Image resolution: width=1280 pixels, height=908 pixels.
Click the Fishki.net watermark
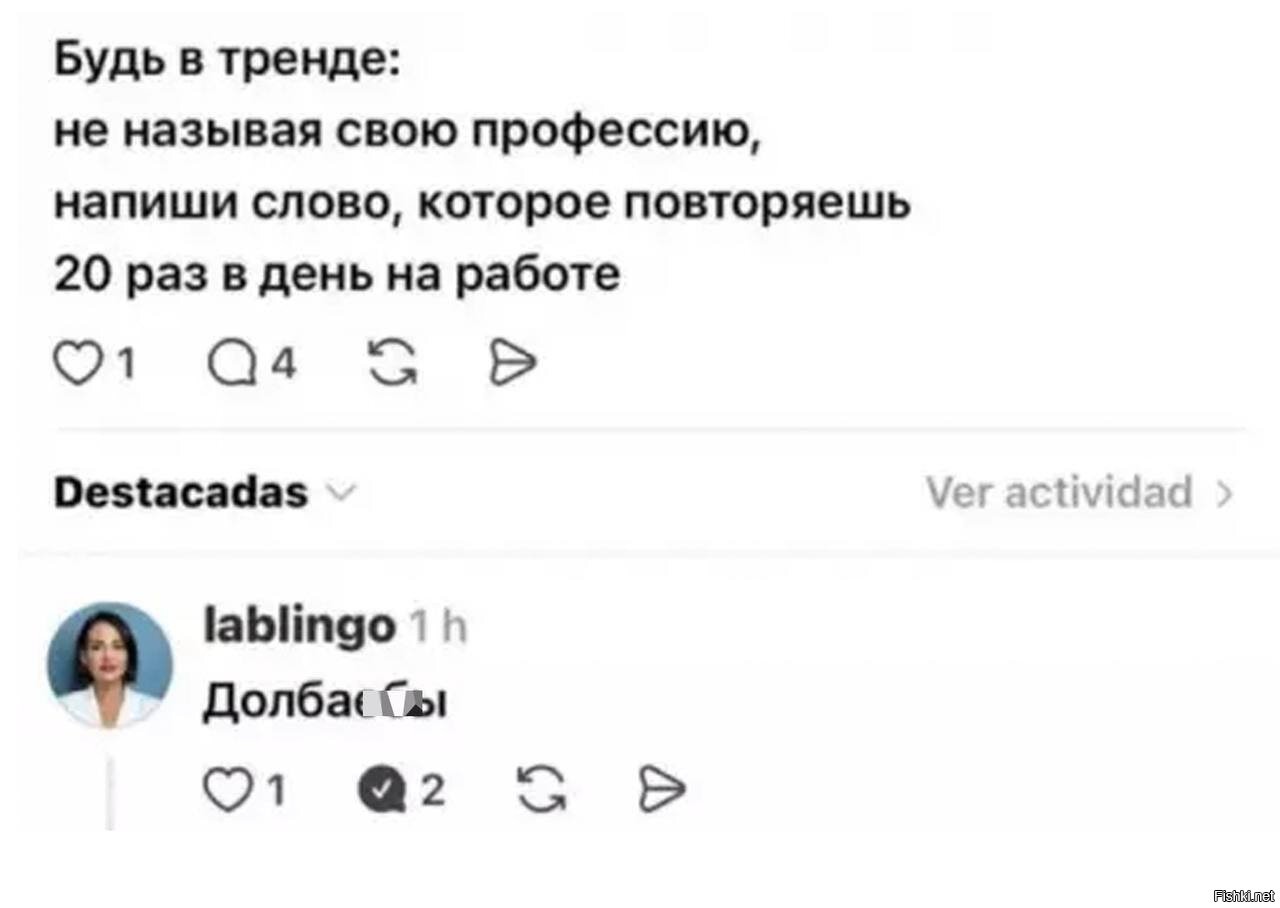[x=1243, y=895]
